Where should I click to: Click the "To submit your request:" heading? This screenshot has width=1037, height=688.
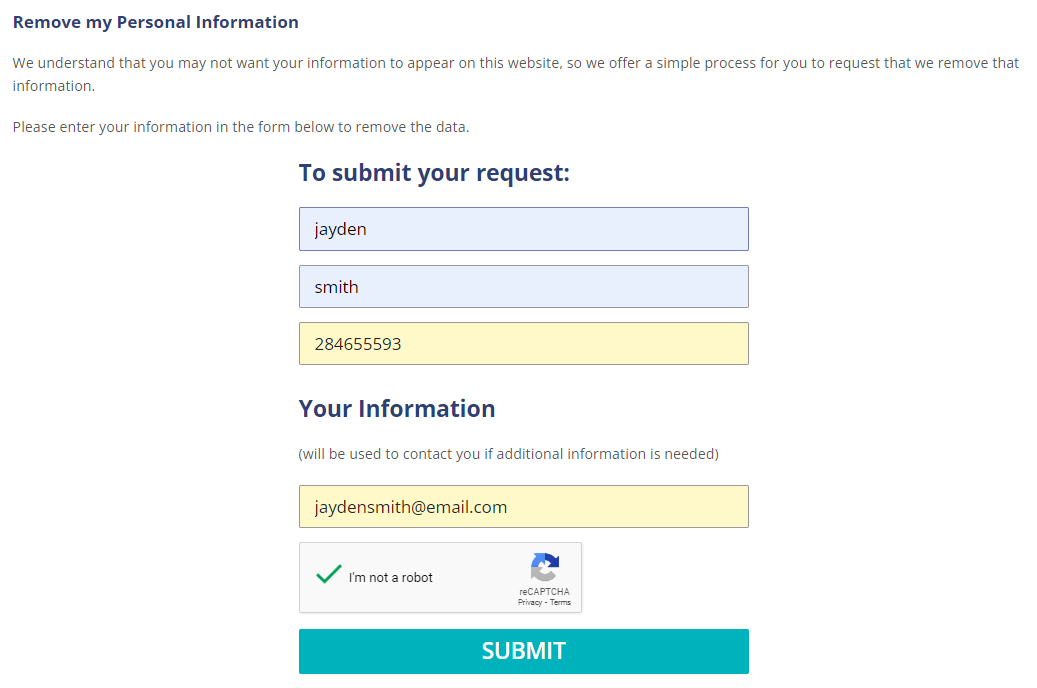(x=434, y=173)
